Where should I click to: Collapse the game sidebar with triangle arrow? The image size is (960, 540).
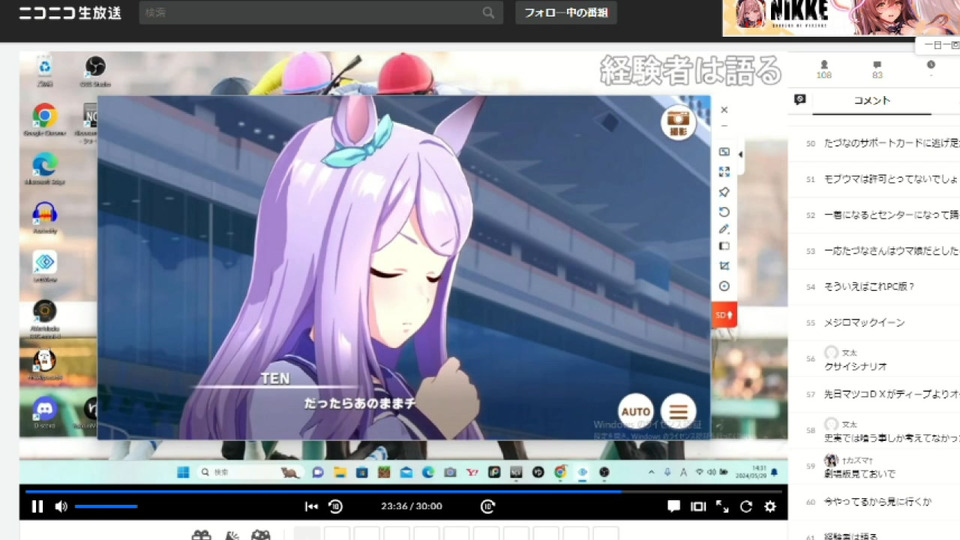pyautogui.click(x=740, y=154)
